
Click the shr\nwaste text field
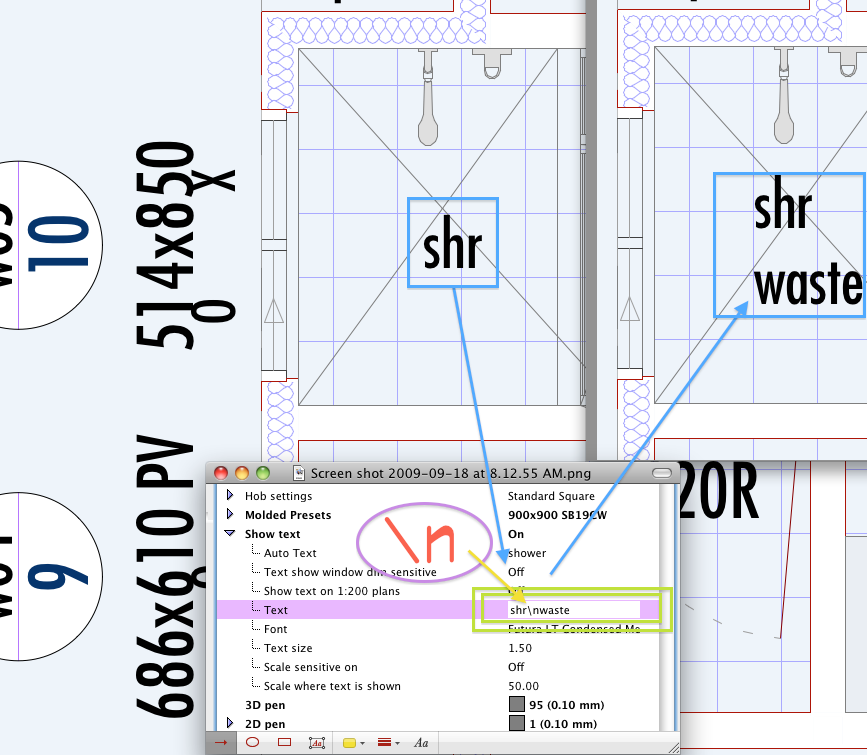573,610
